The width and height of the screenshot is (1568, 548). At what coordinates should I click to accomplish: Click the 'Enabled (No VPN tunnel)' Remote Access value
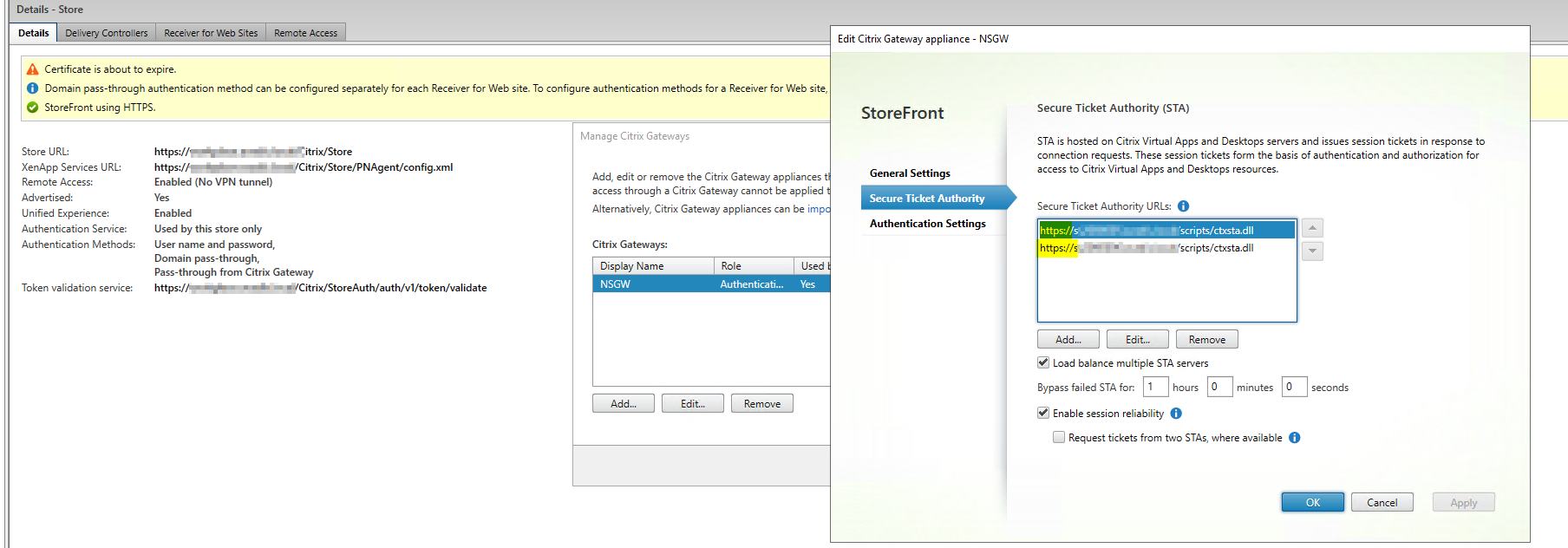(213, 182)
